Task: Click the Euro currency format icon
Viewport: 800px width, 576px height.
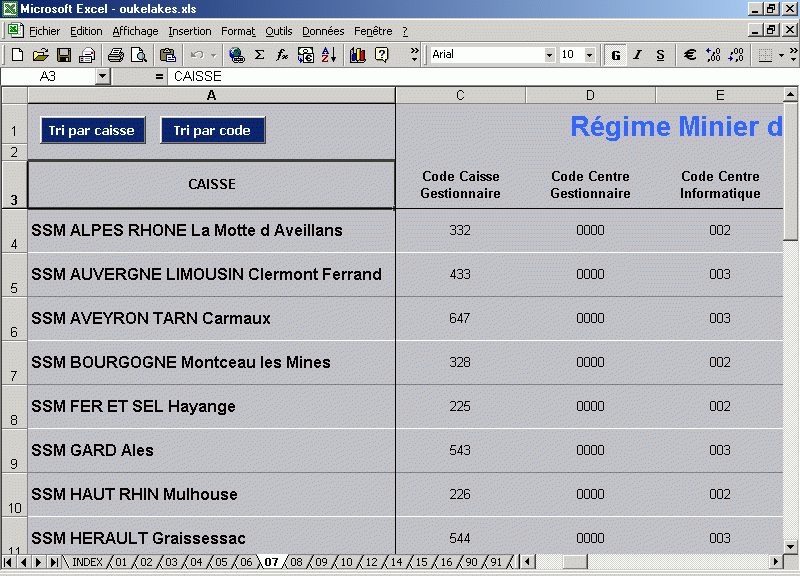Action: [x=690, y=55]
